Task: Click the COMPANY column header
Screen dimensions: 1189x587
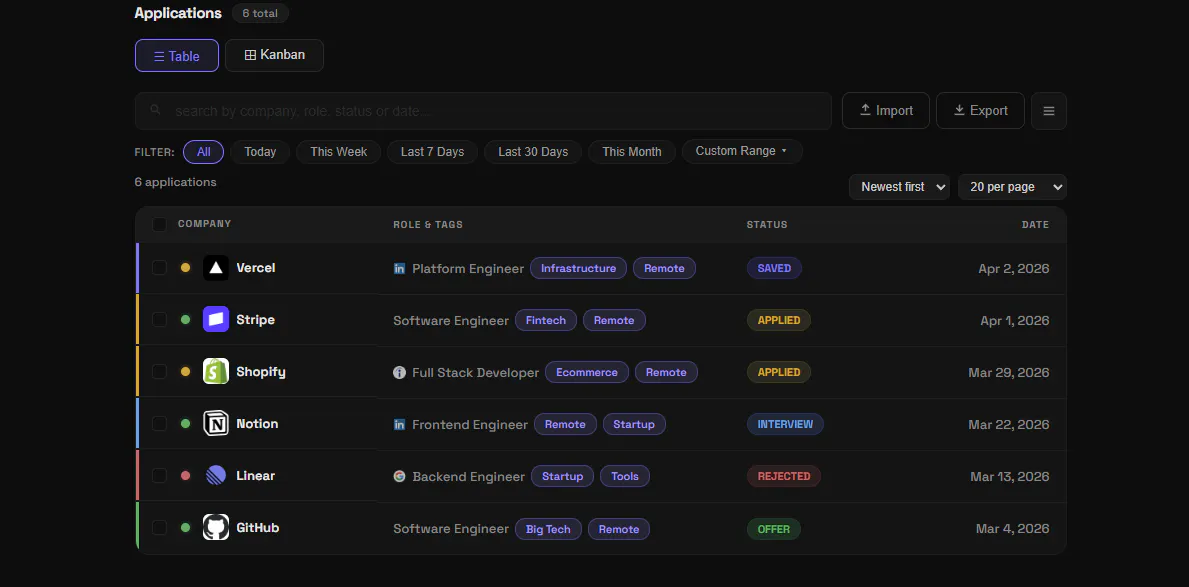Action: 205,224
